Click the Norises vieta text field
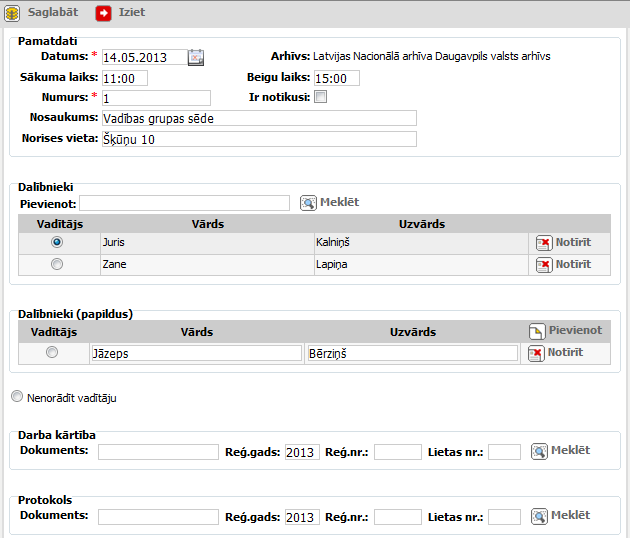Image resolution: width=630 pixels, height=538 pixels. tap(258, 139)
